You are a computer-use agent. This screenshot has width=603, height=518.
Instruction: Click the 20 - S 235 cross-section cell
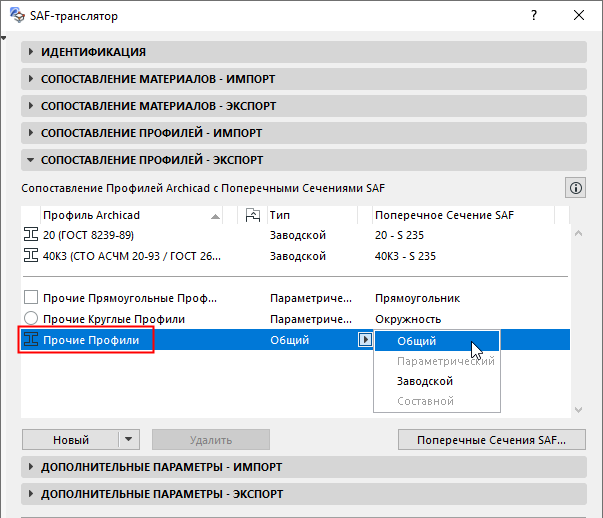399,235
